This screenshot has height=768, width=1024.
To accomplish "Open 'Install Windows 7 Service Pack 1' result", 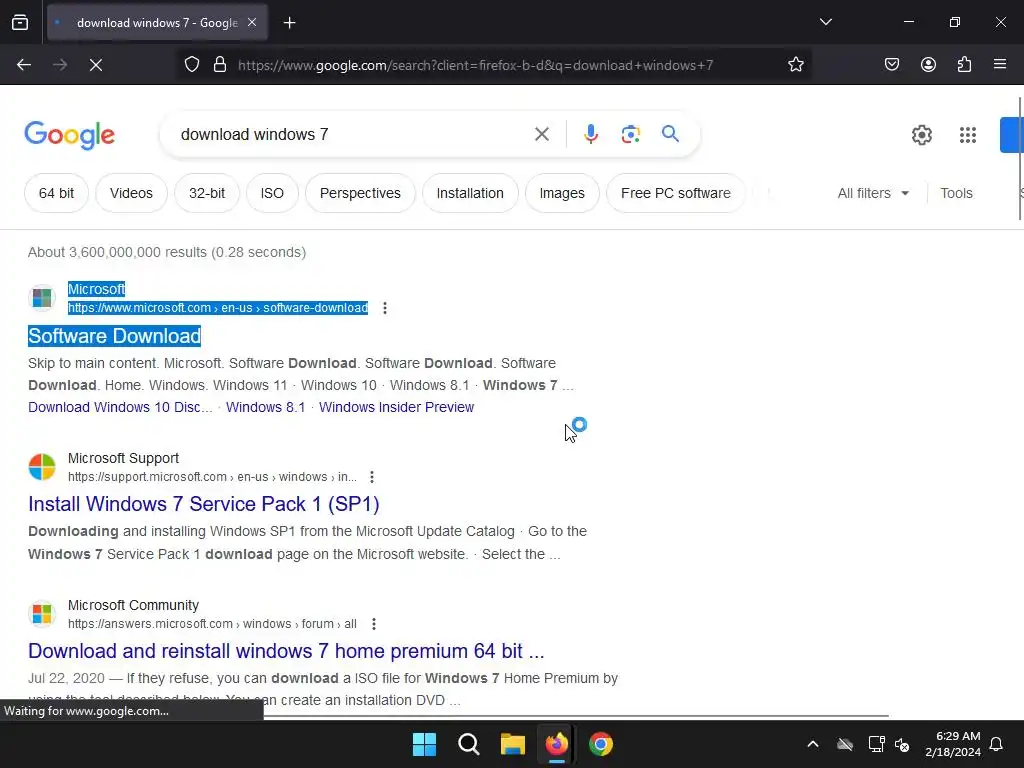I will [x=204, y=504].
